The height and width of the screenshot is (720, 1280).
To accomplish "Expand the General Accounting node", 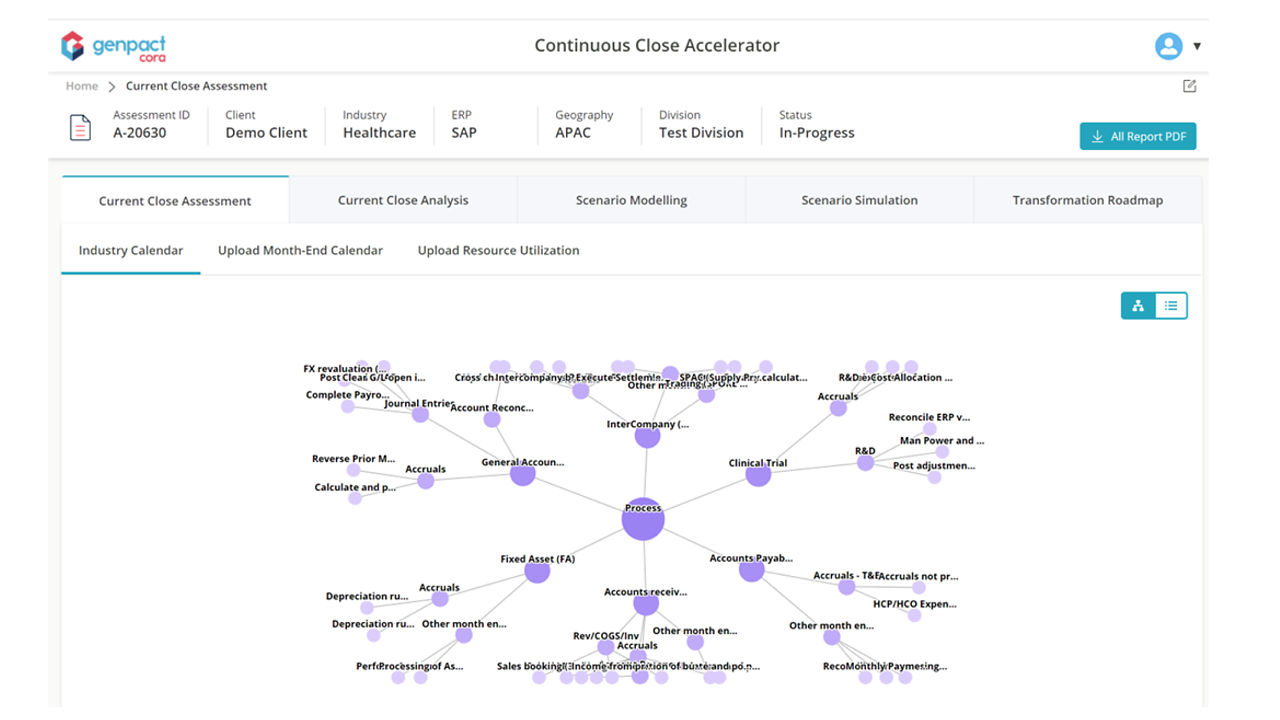I will (x=523, y=474).
